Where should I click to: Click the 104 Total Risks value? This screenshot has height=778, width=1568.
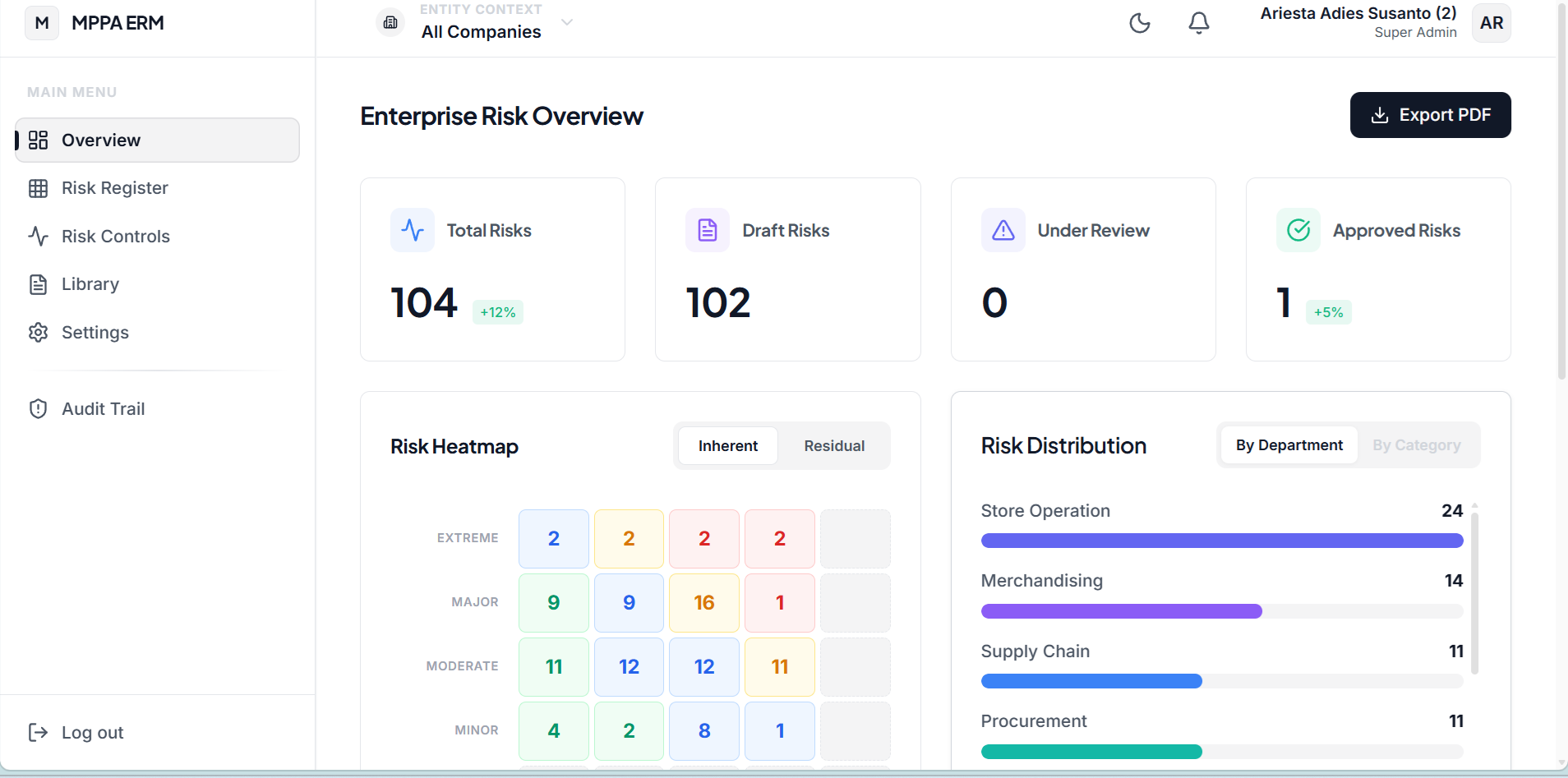point(424,303)
